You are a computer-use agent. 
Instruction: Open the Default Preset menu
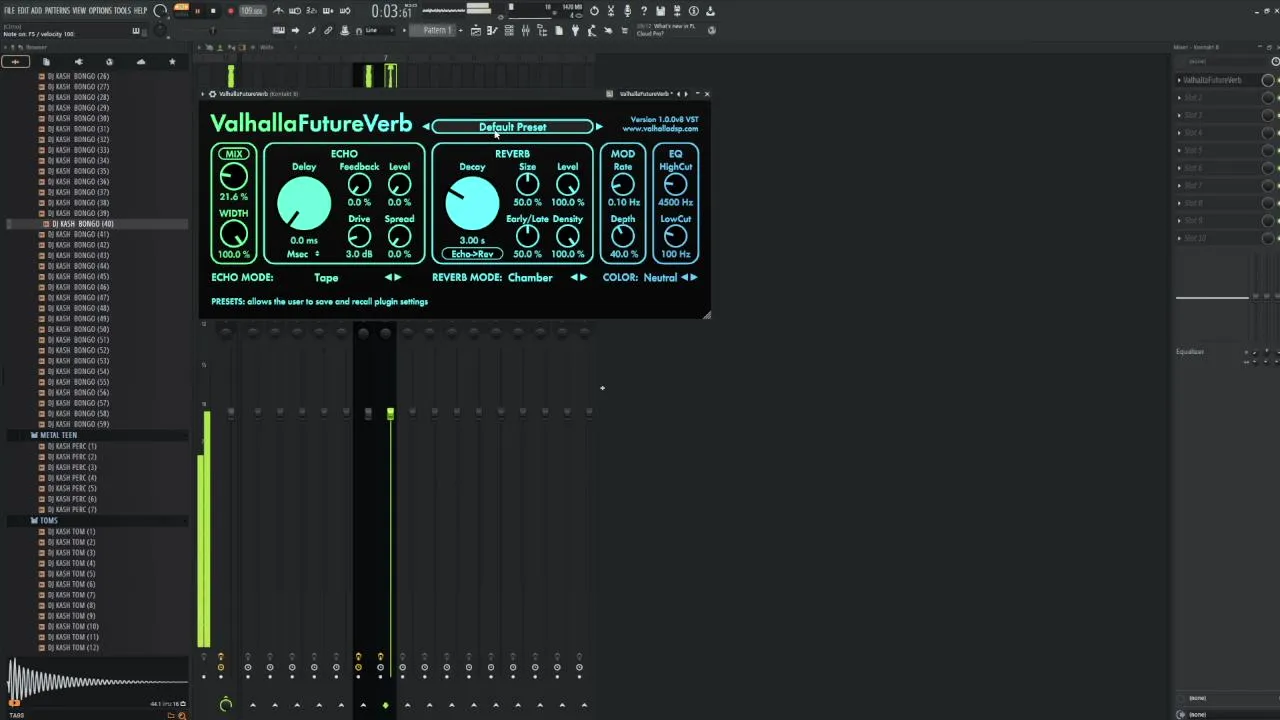coord(512,127)
